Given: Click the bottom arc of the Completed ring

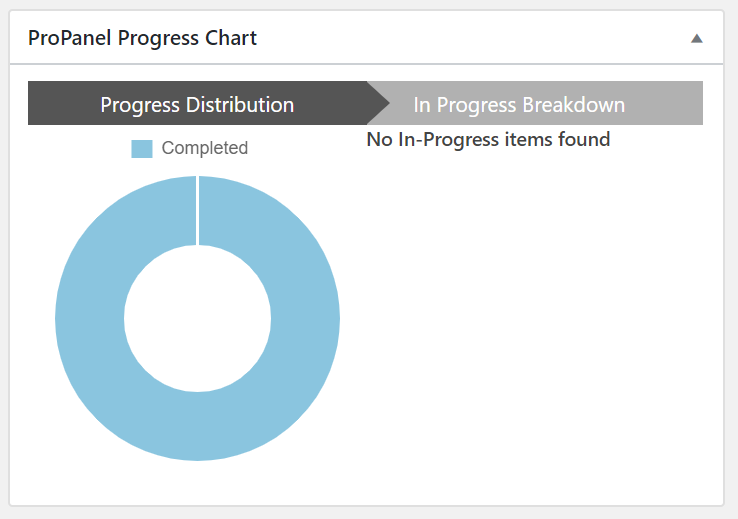Looking at the screenshot, I should coord(198,426).
